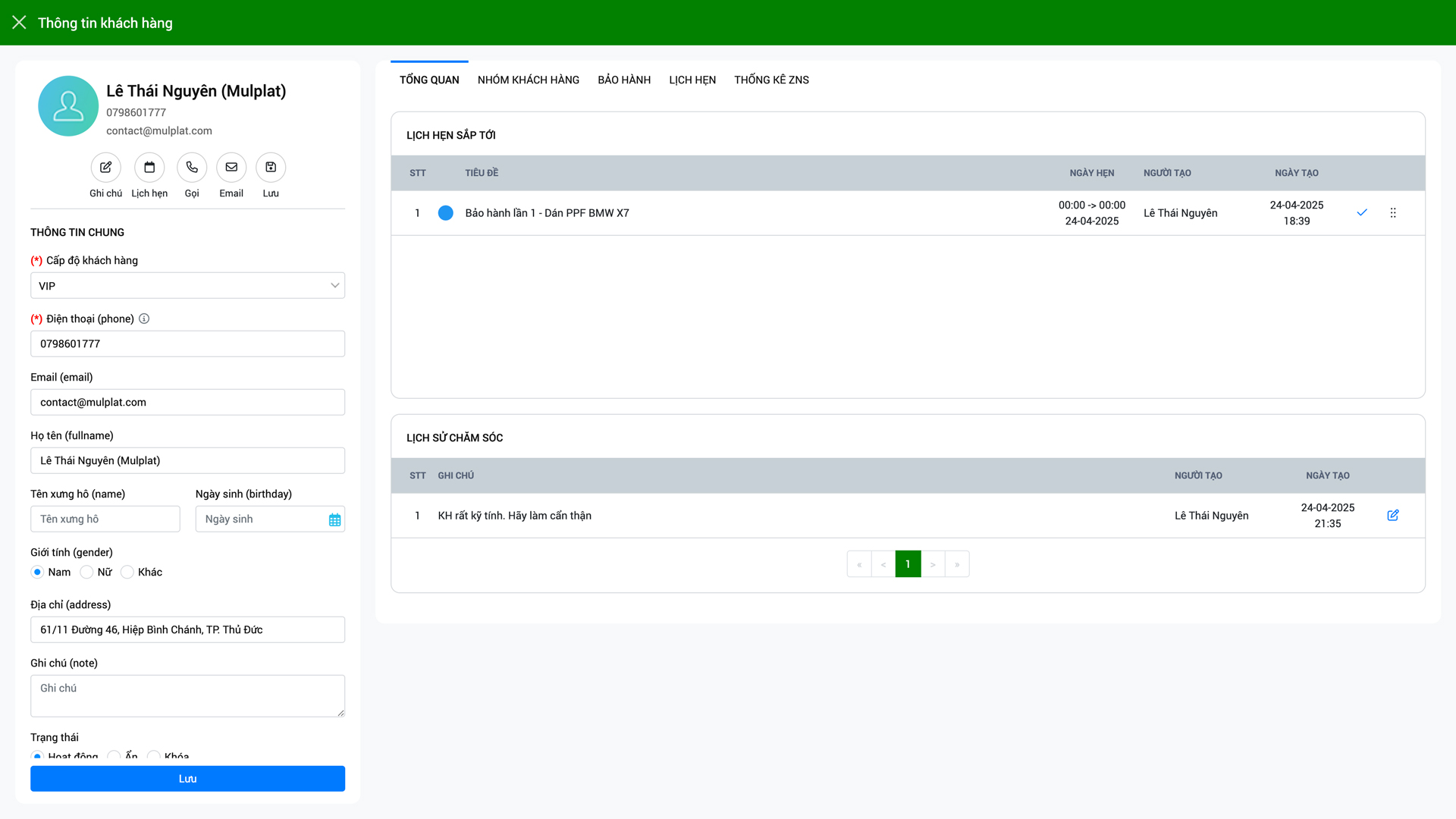Click the Ghi chú note icon
The height and width of the screenshot is (819, 1456).
105,168
